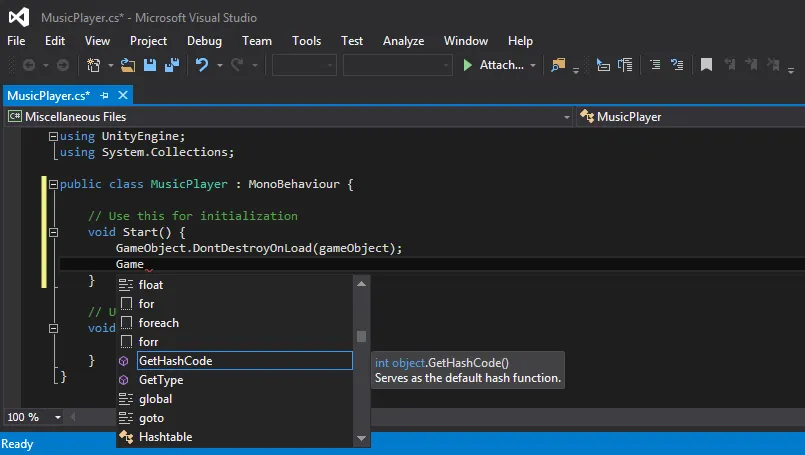The image size is (805, 455).
Task: Open the Attach button dropdown arrow
Action: tap(533, 65)
